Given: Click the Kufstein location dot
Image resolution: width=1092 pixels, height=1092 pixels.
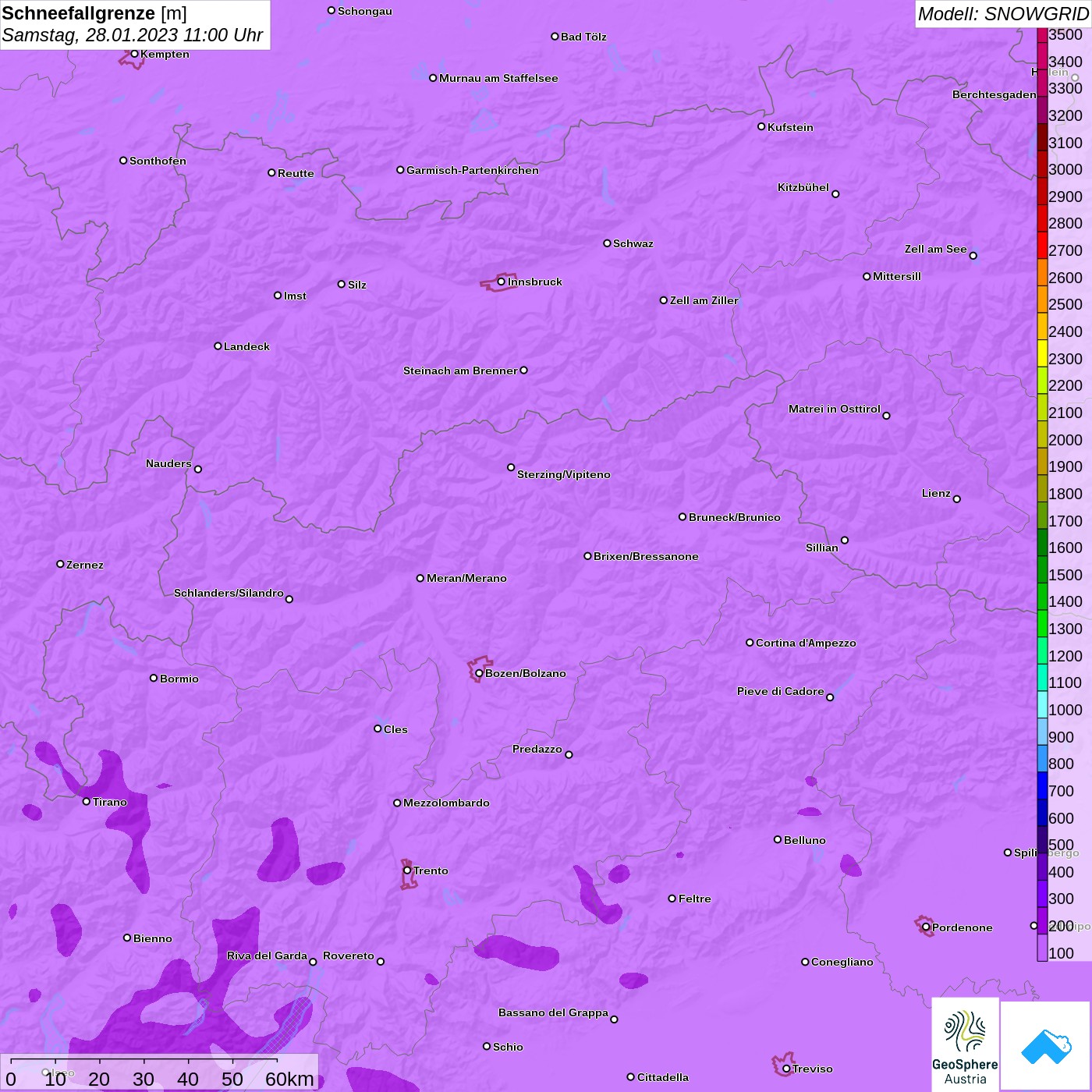Looking at the screenshot, I should click(761, 126).
